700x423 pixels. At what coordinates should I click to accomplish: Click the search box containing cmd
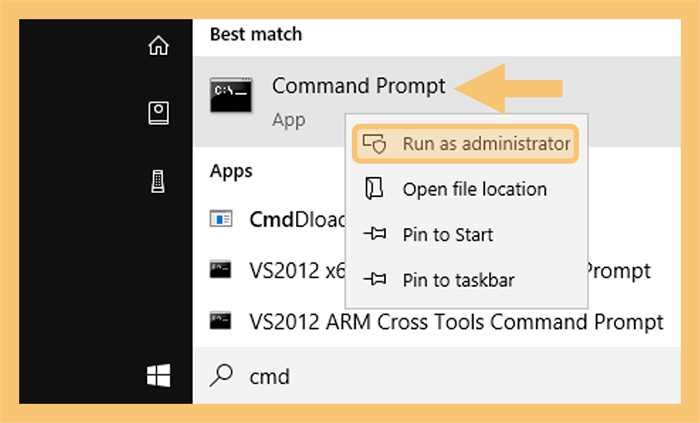coord(437,376)
